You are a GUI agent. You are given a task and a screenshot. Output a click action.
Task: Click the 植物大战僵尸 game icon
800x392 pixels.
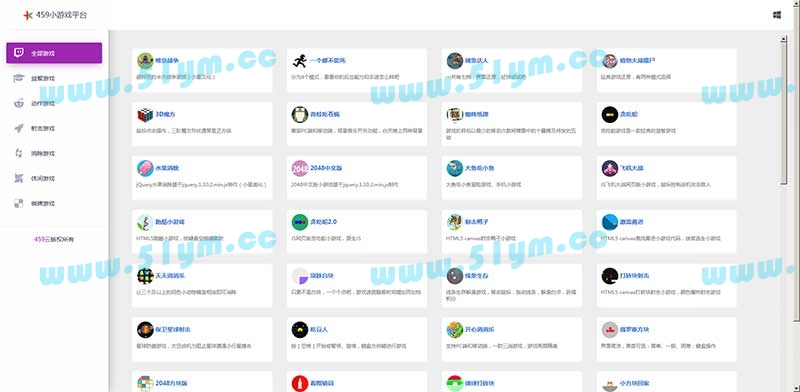[x=610, y=61]
